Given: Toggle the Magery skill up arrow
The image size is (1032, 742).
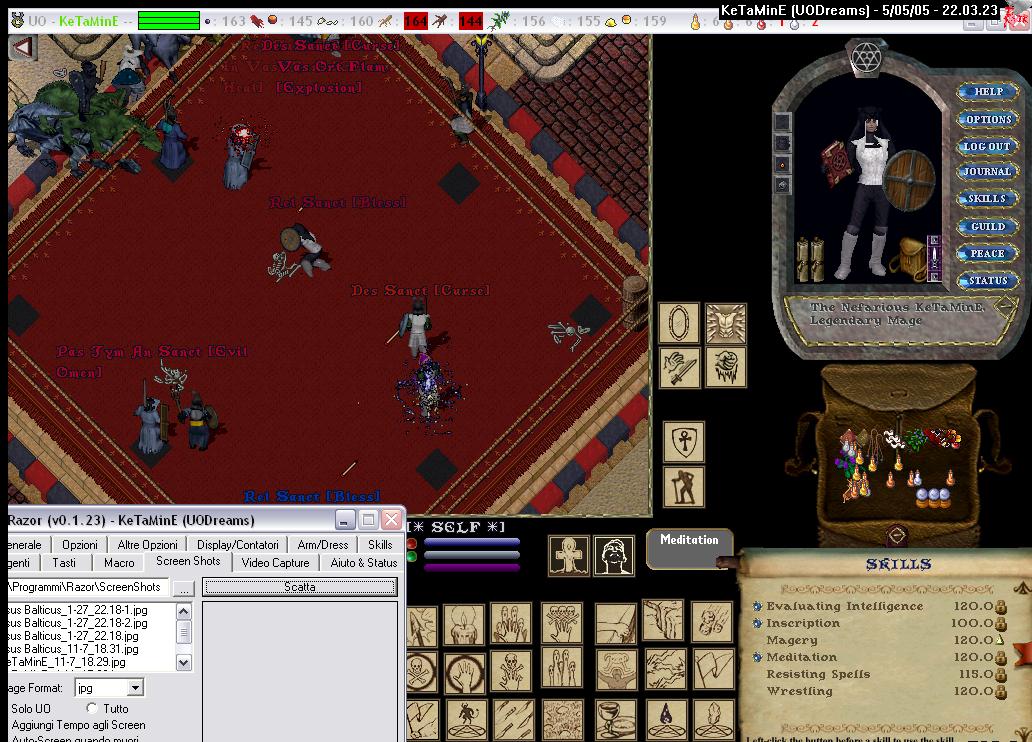Looking at the screenshot, I should (1000, 639).
